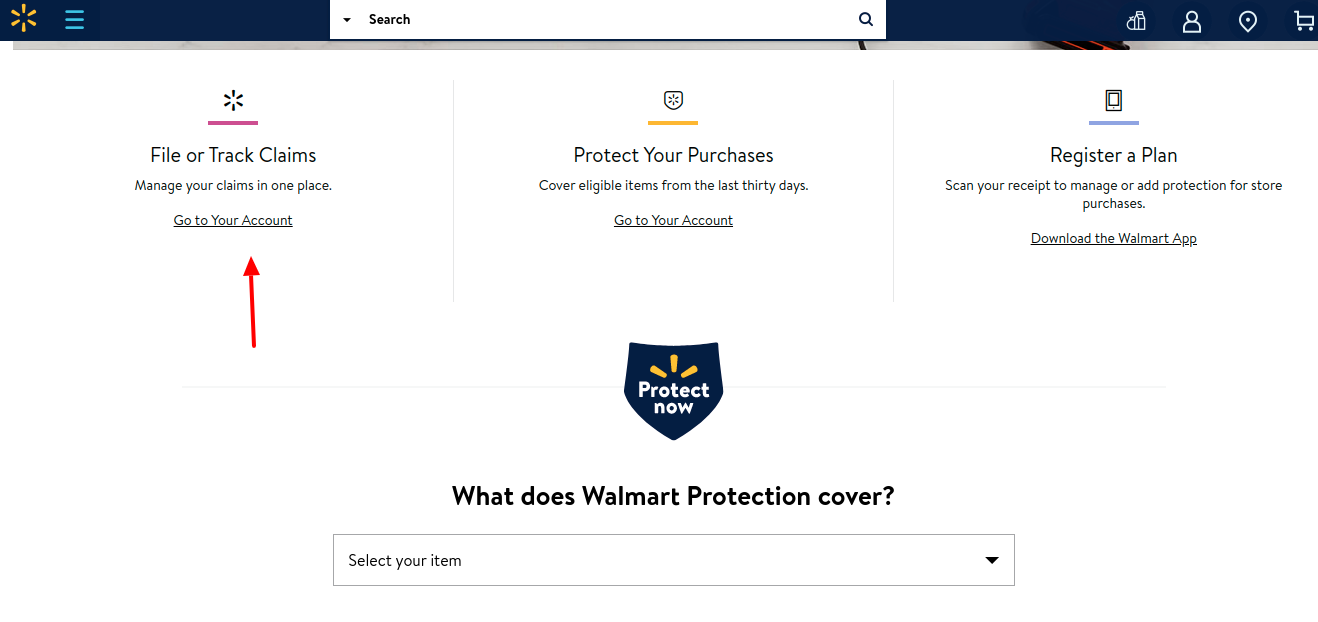Open the shopping cart icon
Screen dimensions: 1318x622
(x=1303, y=20)
